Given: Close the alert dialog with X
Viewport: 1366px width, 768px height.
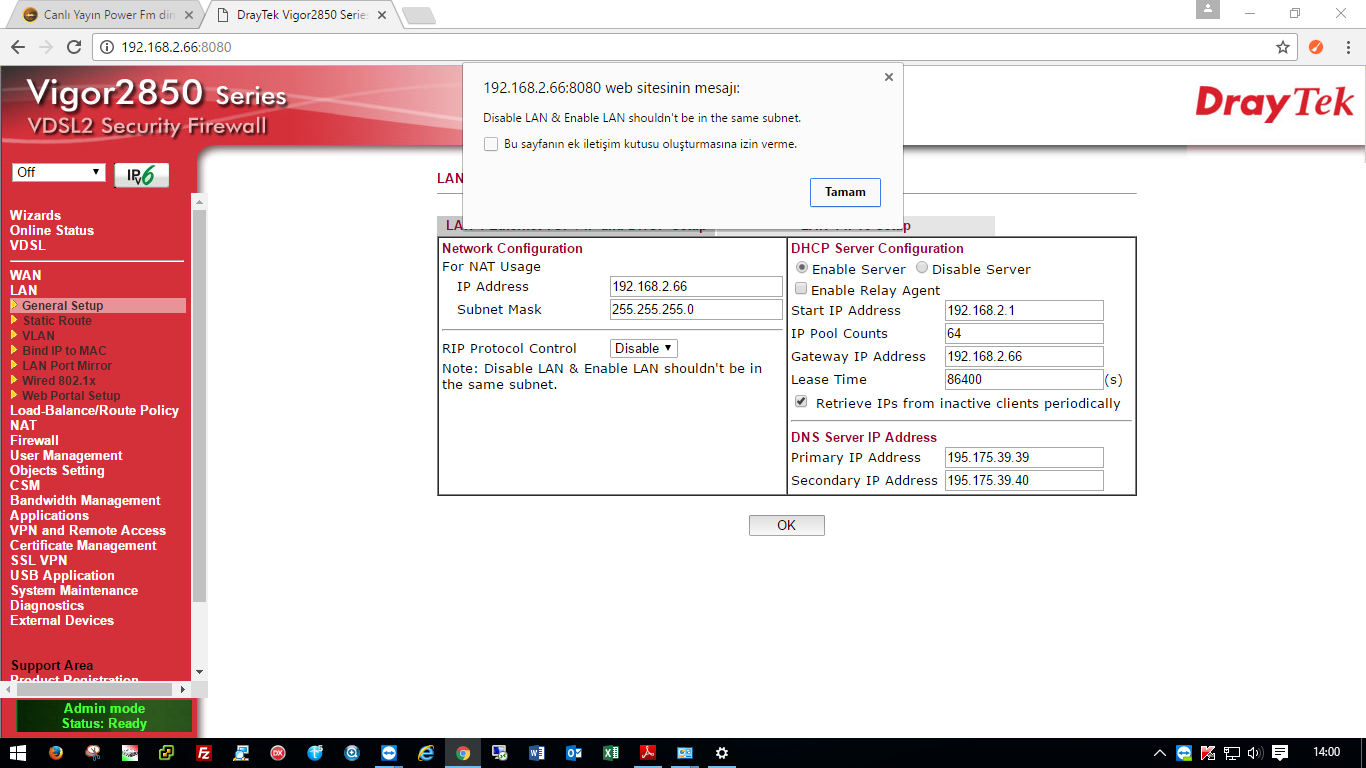Looking at the screenshot, I should (888, 77).
